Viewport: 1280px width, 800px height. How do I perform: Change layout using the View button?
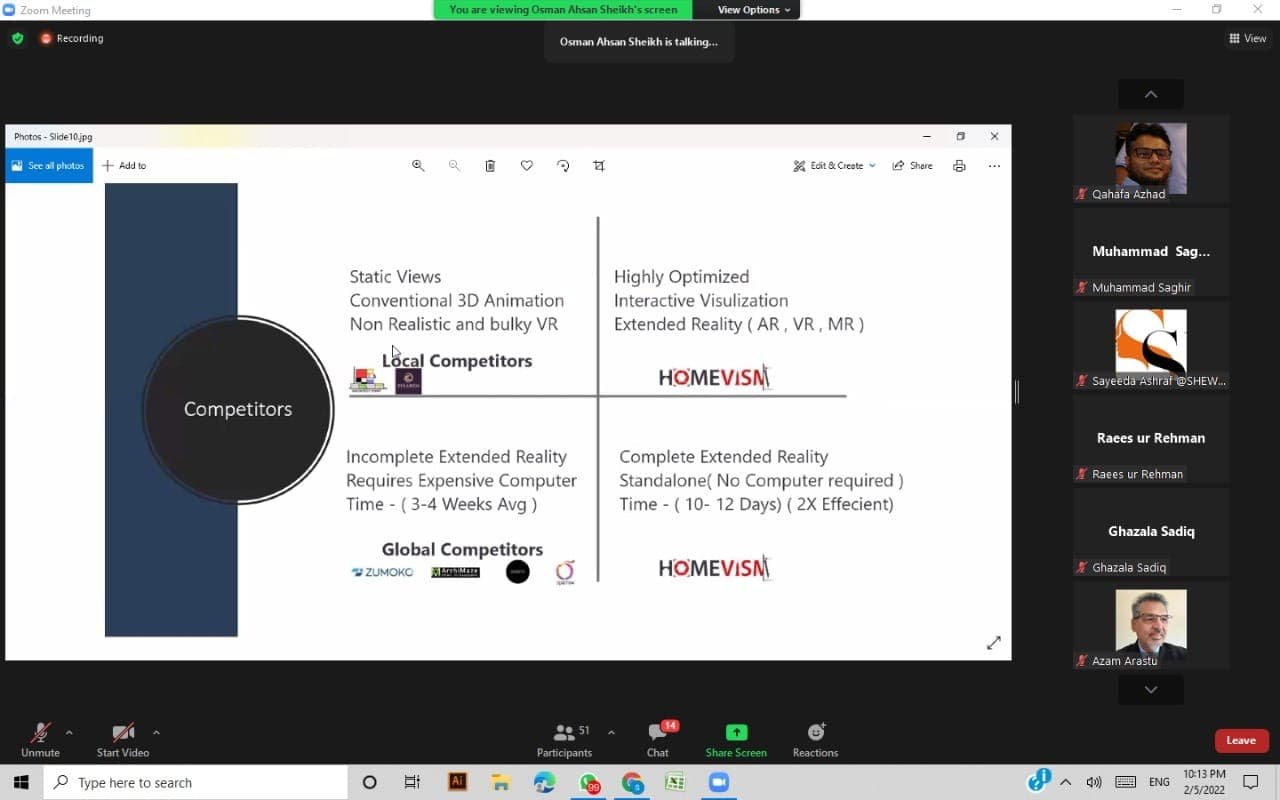pyautogui.click(x=1248, y=38)
